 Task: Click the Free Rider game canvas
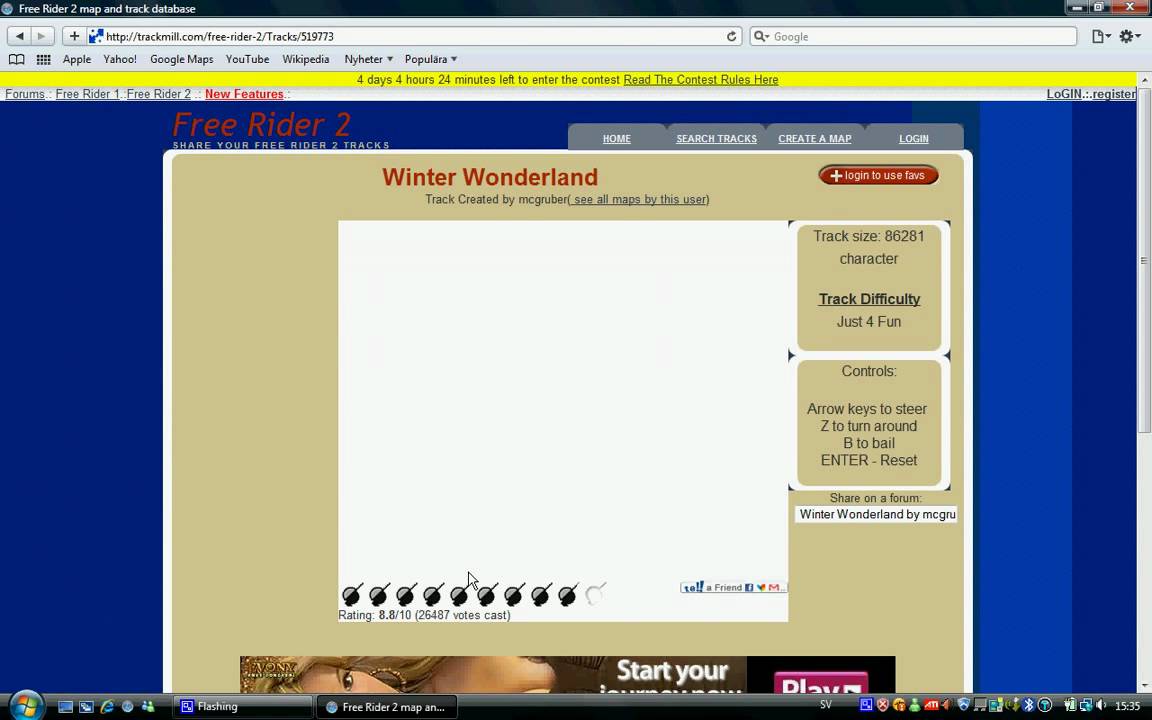(563, 400)
